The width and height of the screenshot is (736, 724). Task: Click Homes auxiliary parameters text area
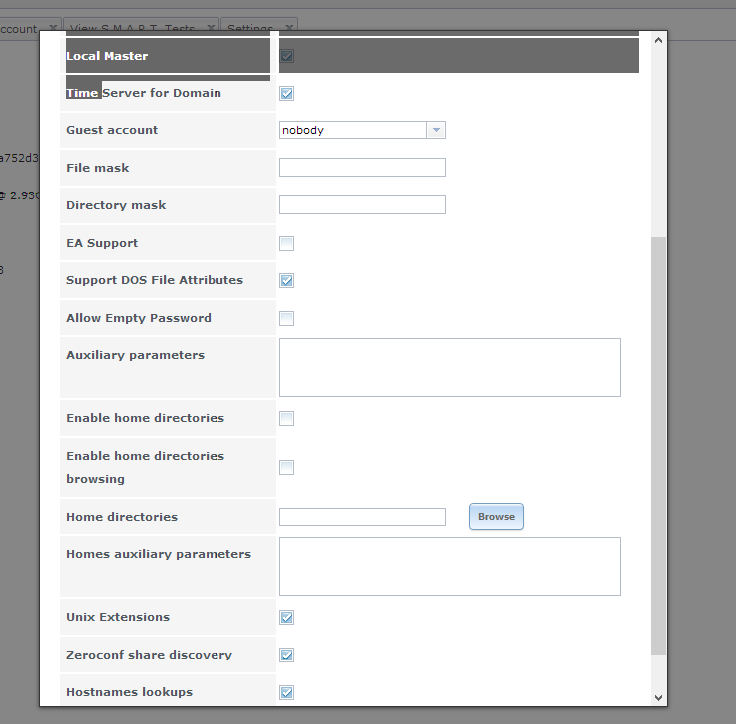pyautogui.click(x=450, y=566)
